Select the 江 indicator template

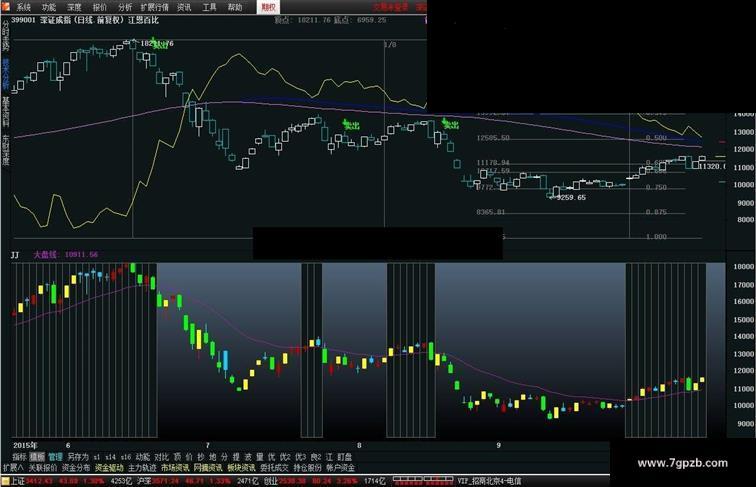(x=329, y=457)
